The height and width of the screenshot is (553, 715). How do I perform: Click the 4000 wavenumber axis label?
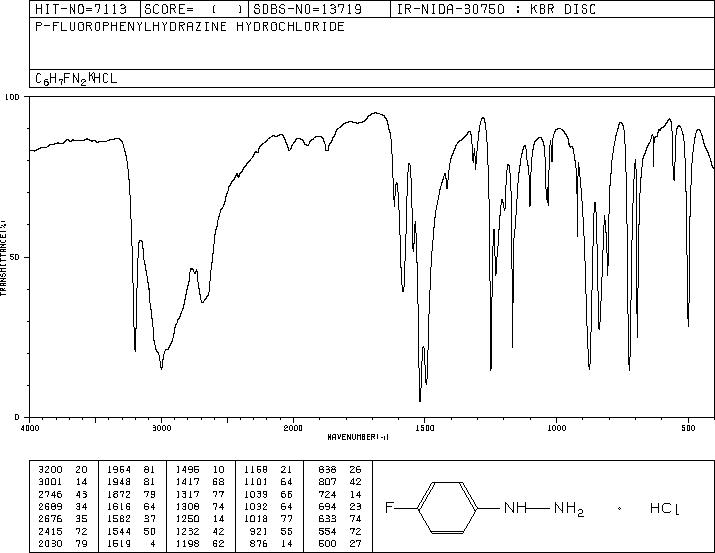click(30, 428)
